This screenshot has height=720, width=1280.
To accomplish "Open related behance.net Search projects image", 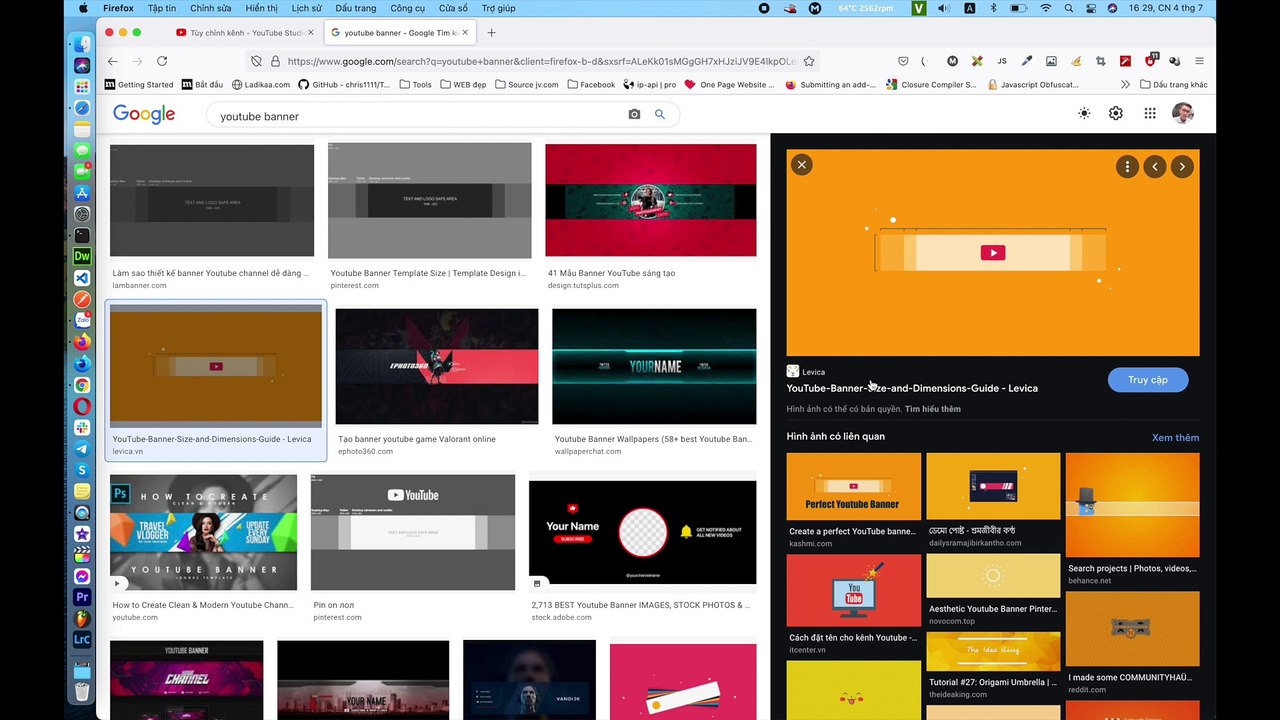I will coord(1132,505).
